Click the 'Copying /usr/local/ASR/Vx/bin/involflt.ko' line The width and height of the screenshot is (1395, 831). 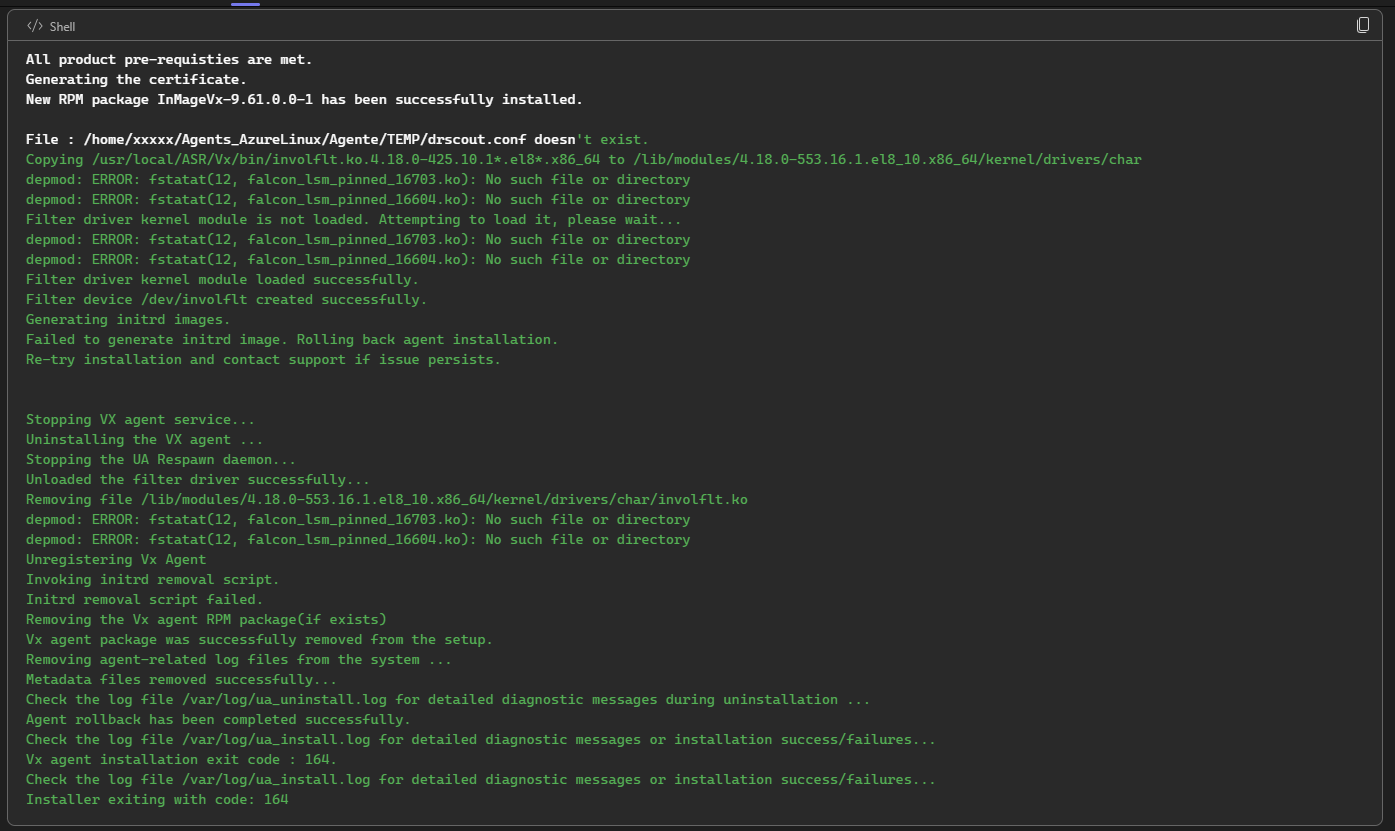tap(583, 160)
